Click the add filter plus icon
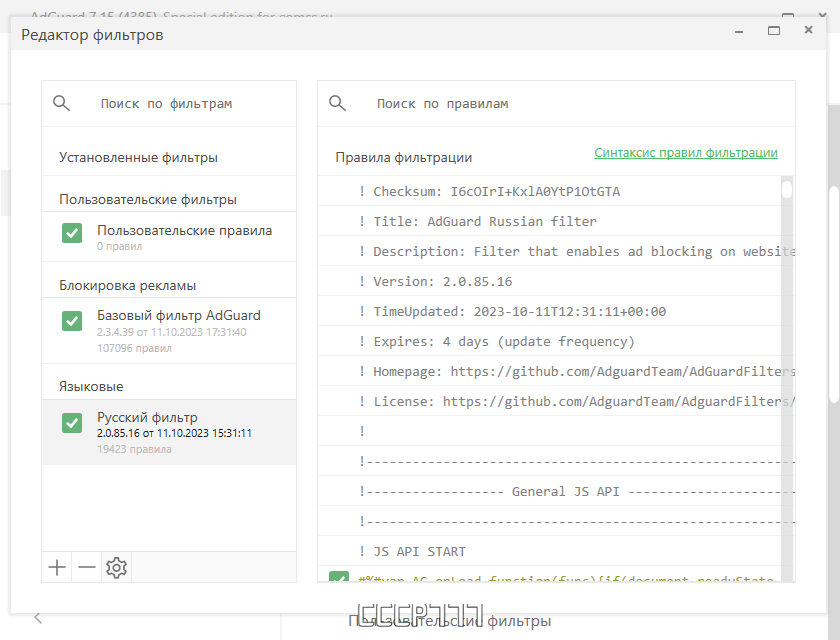Screen dimensions: 840x640 coord(57,567)
